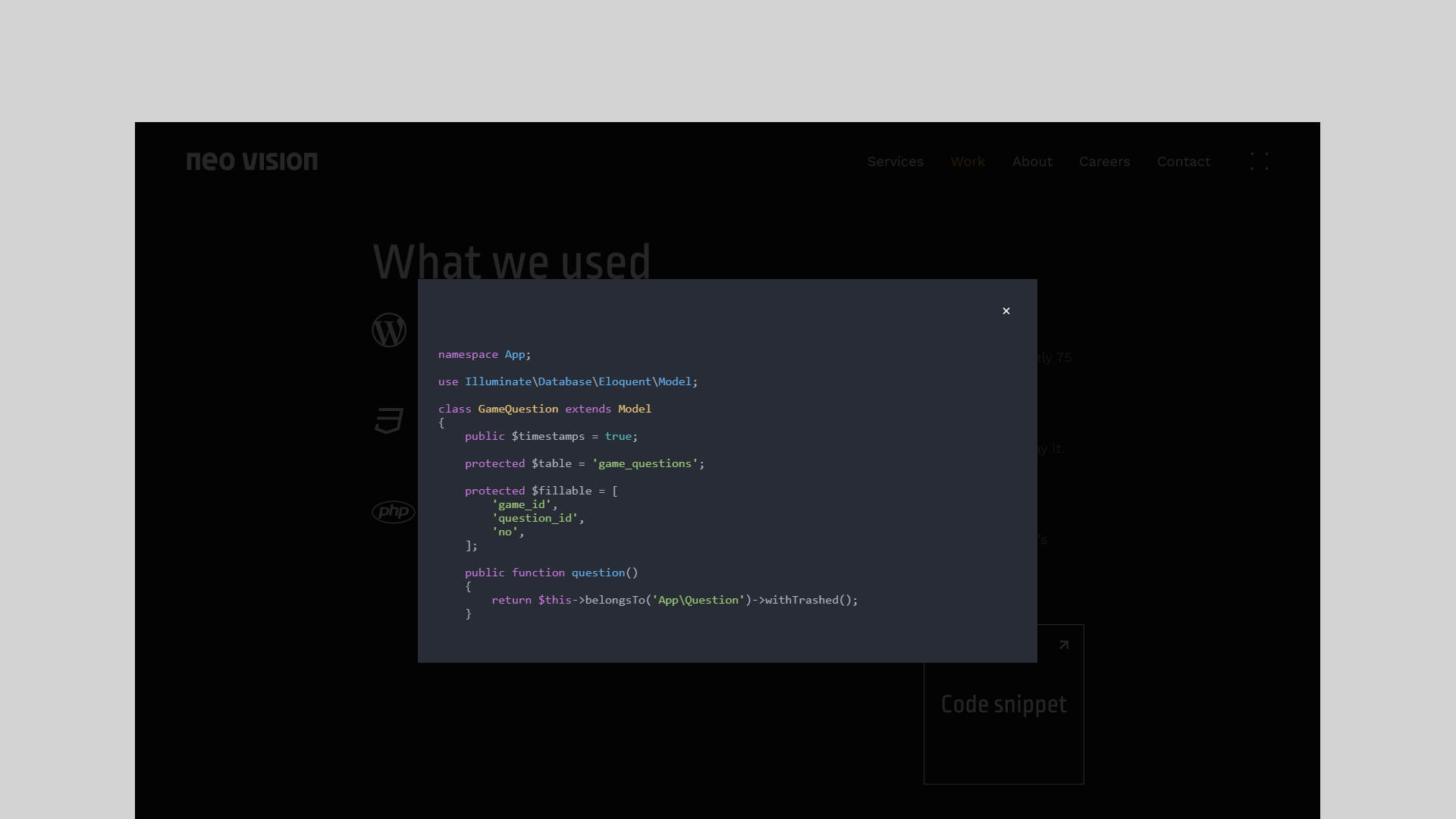Click the WordPress logo icon
The image size is (1456, 819).
[389, 331]
